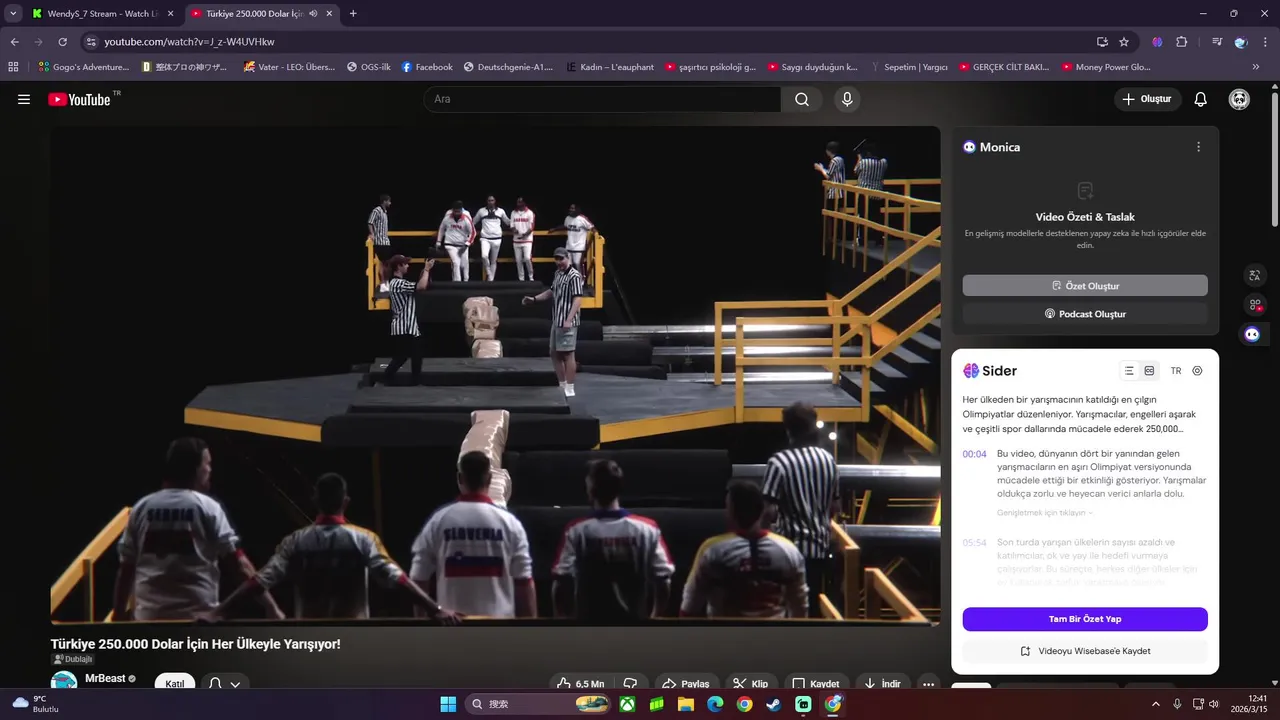Share the video with Paylaş
The height and width of the screenshot is (720, 1280).
pyautogui.click(x=686, y=684)
